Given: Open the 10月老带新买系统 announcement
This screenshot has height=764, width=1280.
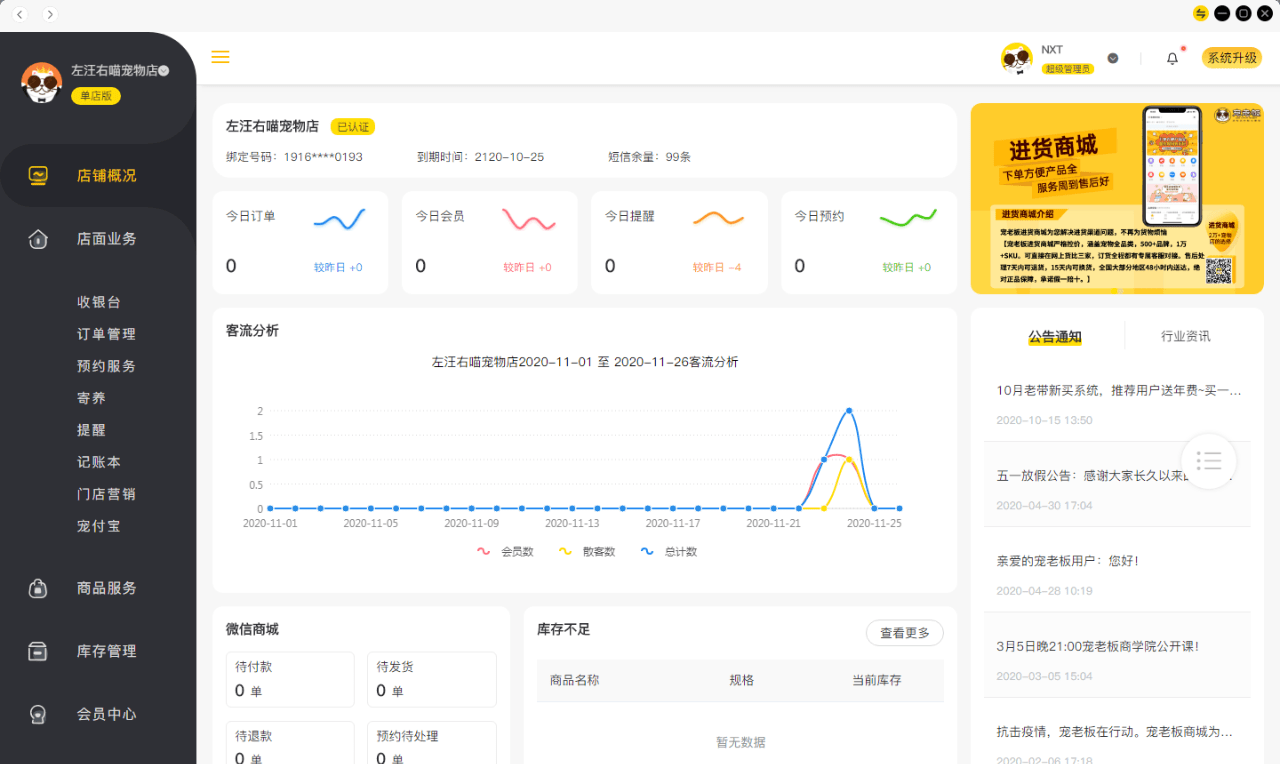Looking at the screenshot, I should (1118, 404).
